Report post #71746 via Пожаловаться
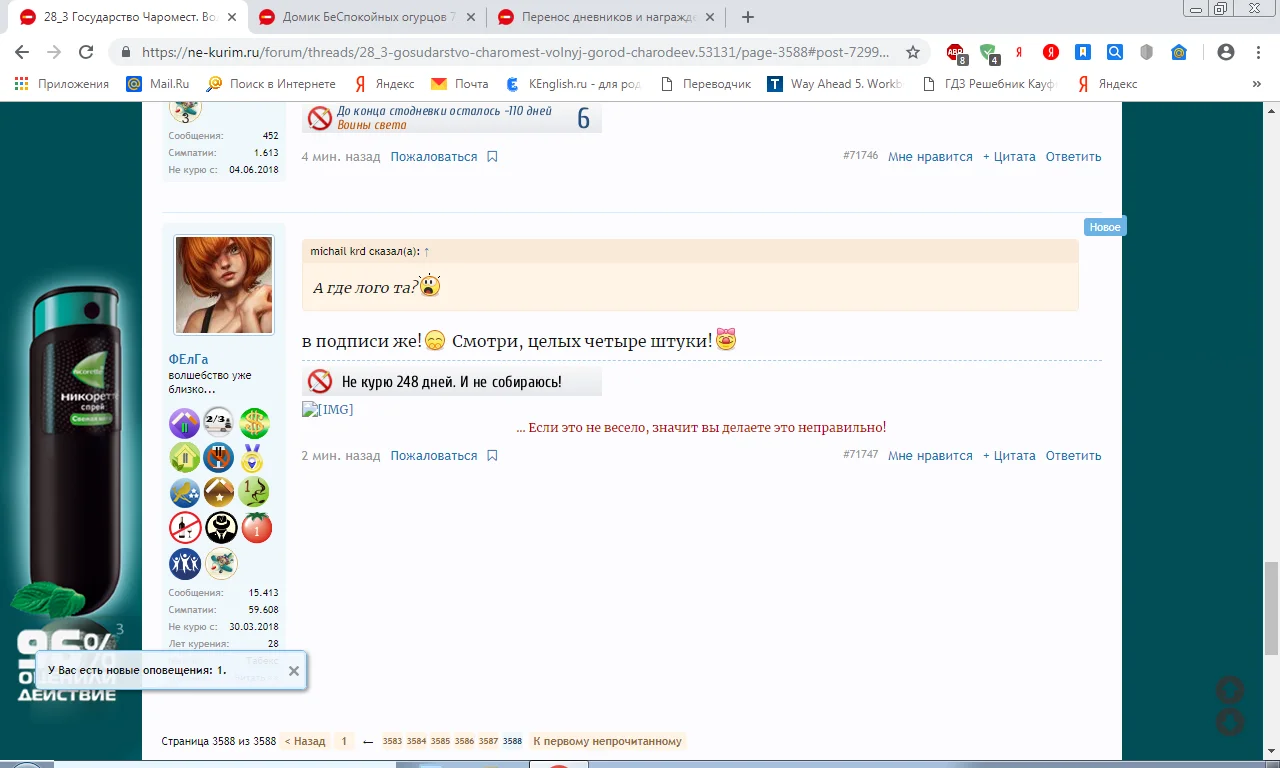The height and width of the screenshot is (768, 1280). pos(434,157)
